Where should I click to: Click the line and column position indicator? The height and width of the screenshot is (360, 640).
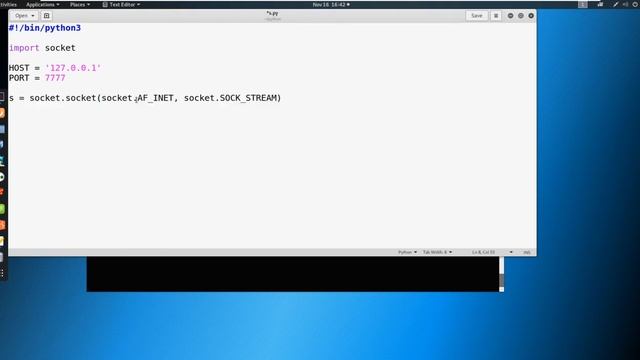(483, 252)
